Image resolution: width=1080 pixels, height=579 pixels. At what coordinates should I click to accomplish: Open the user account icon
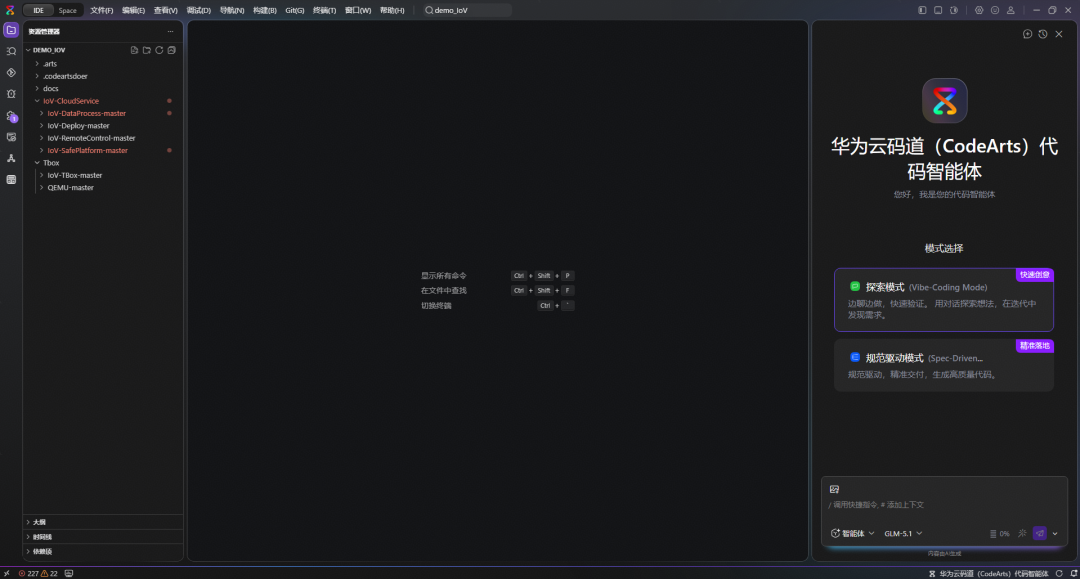[1010, 10]
